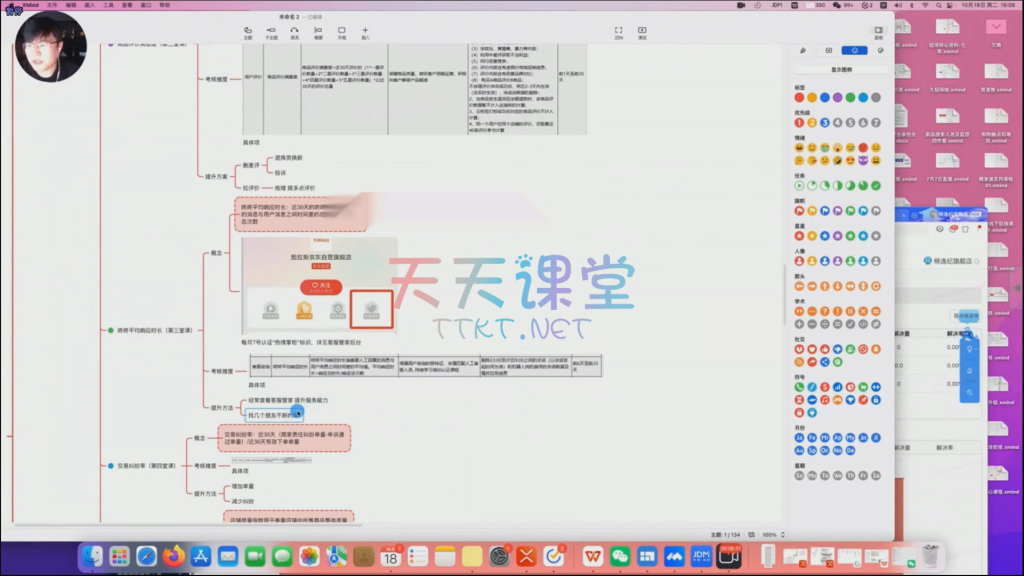Image resolution: width=1024 pixels, height=576 pixels.
Task: Switch to the Markers tab in sidebar
Action: [854, 50]
